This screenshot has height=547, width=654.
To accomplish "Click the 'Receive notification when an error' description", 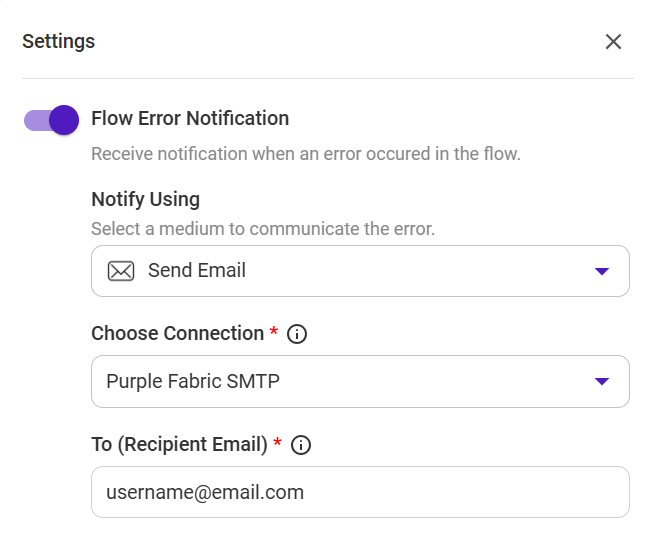I will (306, 154).
